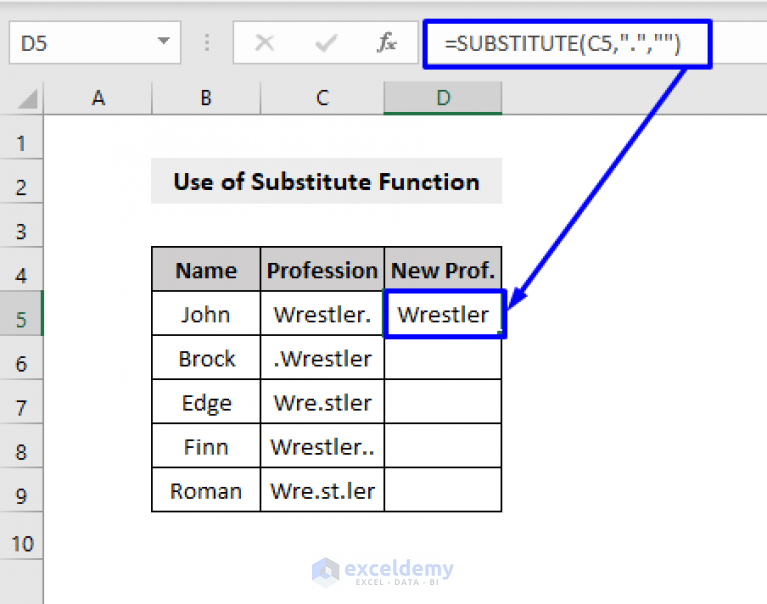
Task: Select row 10 header
Action: (21, 543)
